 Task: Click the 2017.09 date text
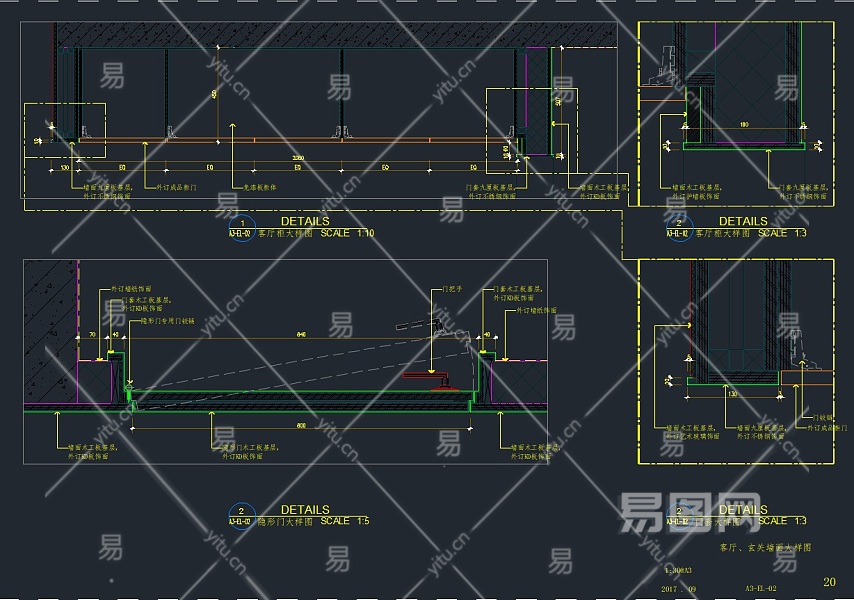tap(679, 589)
